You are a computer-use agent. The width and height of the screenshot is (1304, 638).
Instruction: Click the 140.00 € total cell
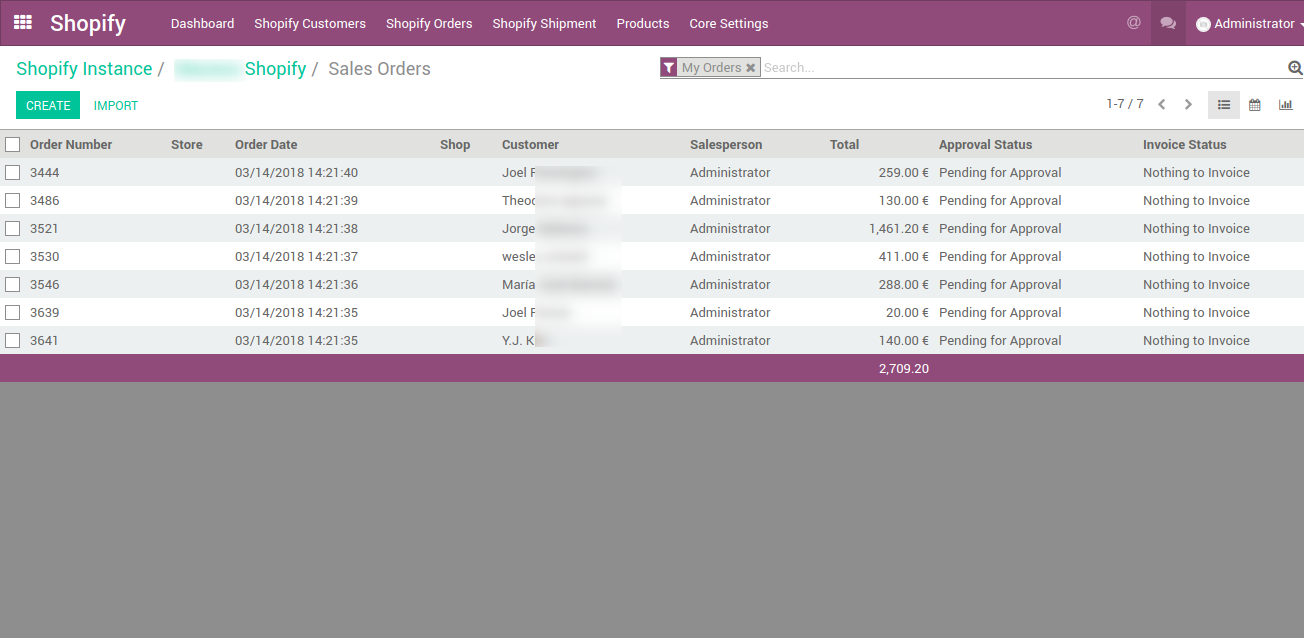[x=904, y=341]
